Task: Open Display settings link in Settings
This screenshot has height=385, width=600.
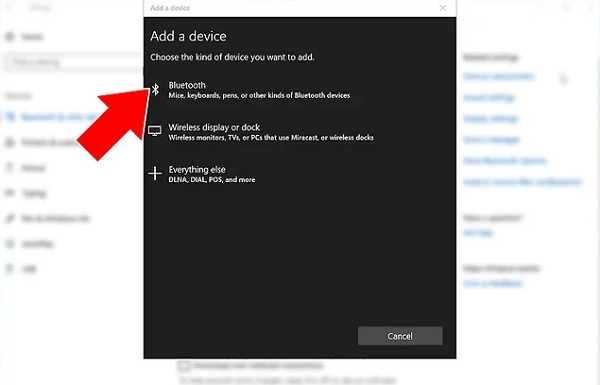Action: (491, 119)
